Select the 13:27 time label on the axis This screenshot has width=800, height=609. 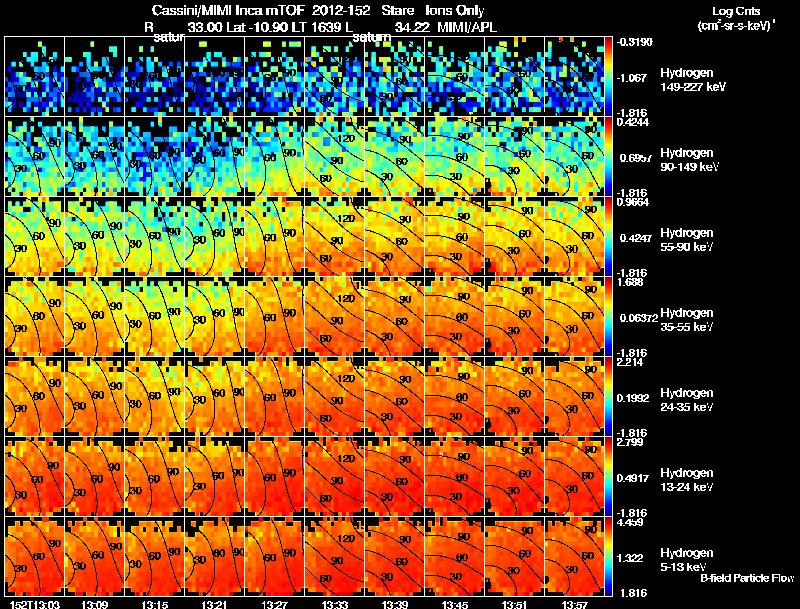(274, 604)
